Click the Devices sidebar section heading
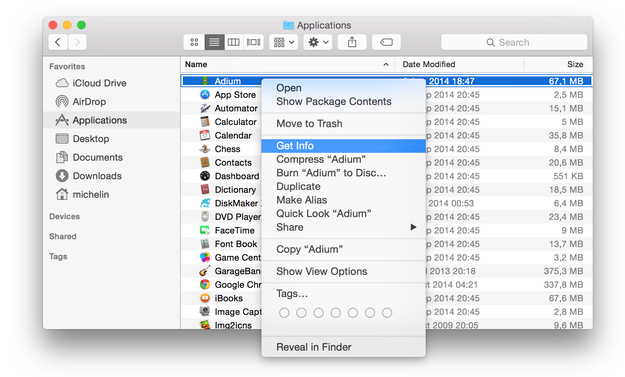Viewport: 625px width, 377px height. click(x=65, y=216)
